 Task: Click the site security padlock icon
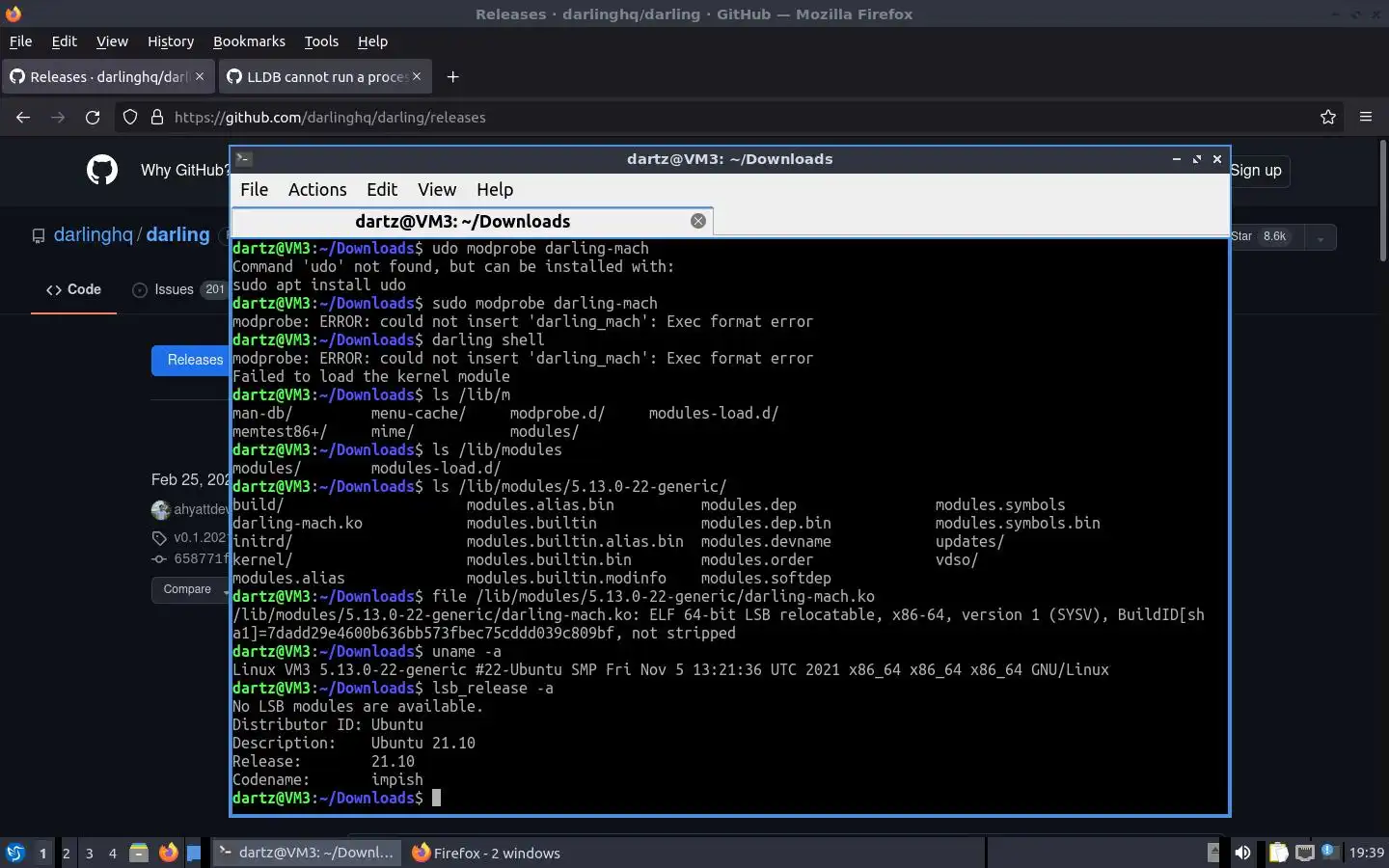[156, 117]
